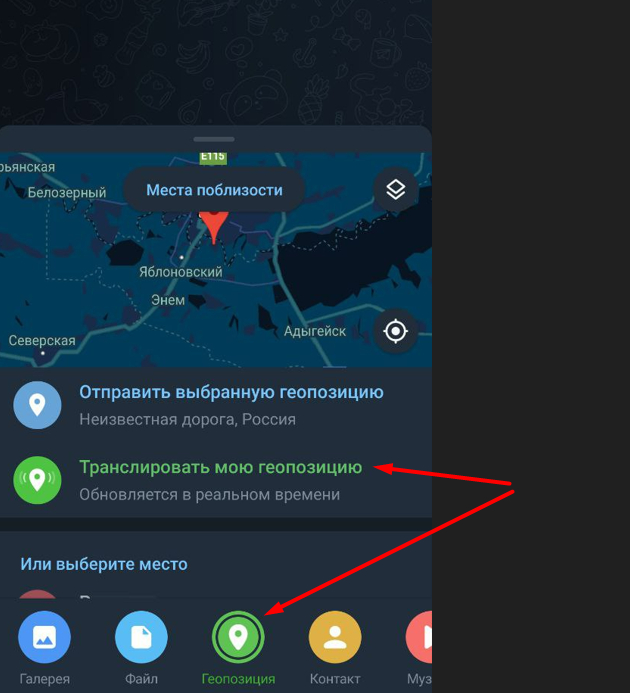The width and height of the screenshot is (630, 693).
Task: Click the Контакт tab label
Action: [x=335, y=679]
